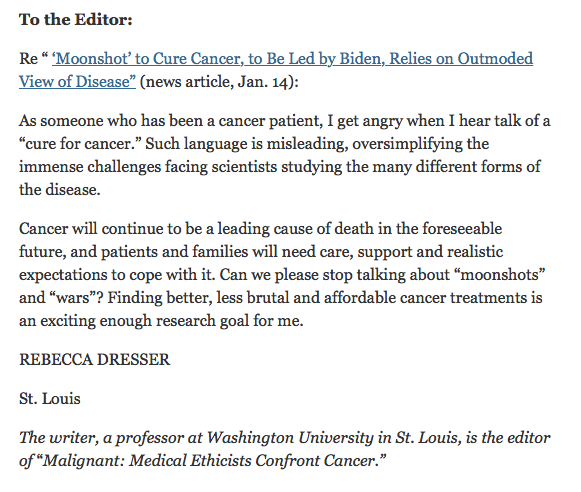Click the phrase 'immense challenges facing scientists'
This screenshot has width=581, height=492.
[x=148, y=167]
